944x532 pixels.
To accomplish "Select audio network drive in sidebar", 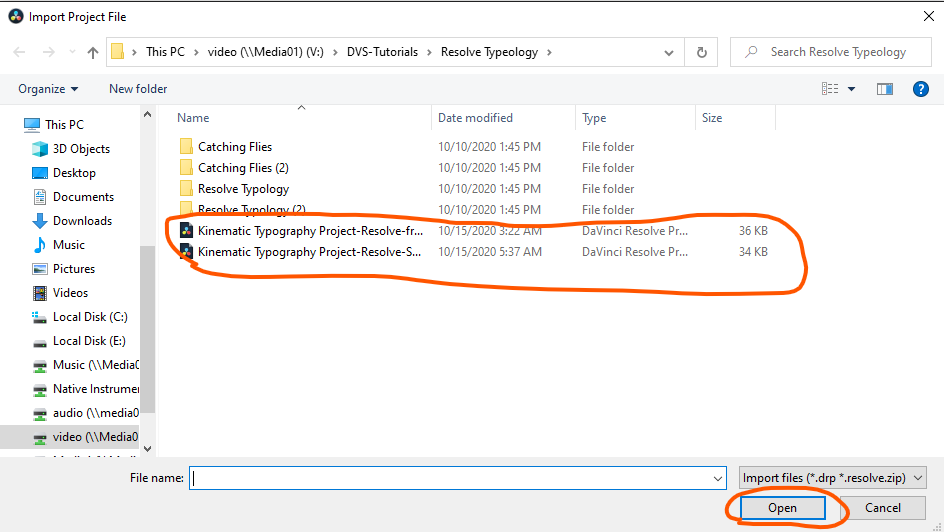I will pyautogui.click(x=85, y=413).
